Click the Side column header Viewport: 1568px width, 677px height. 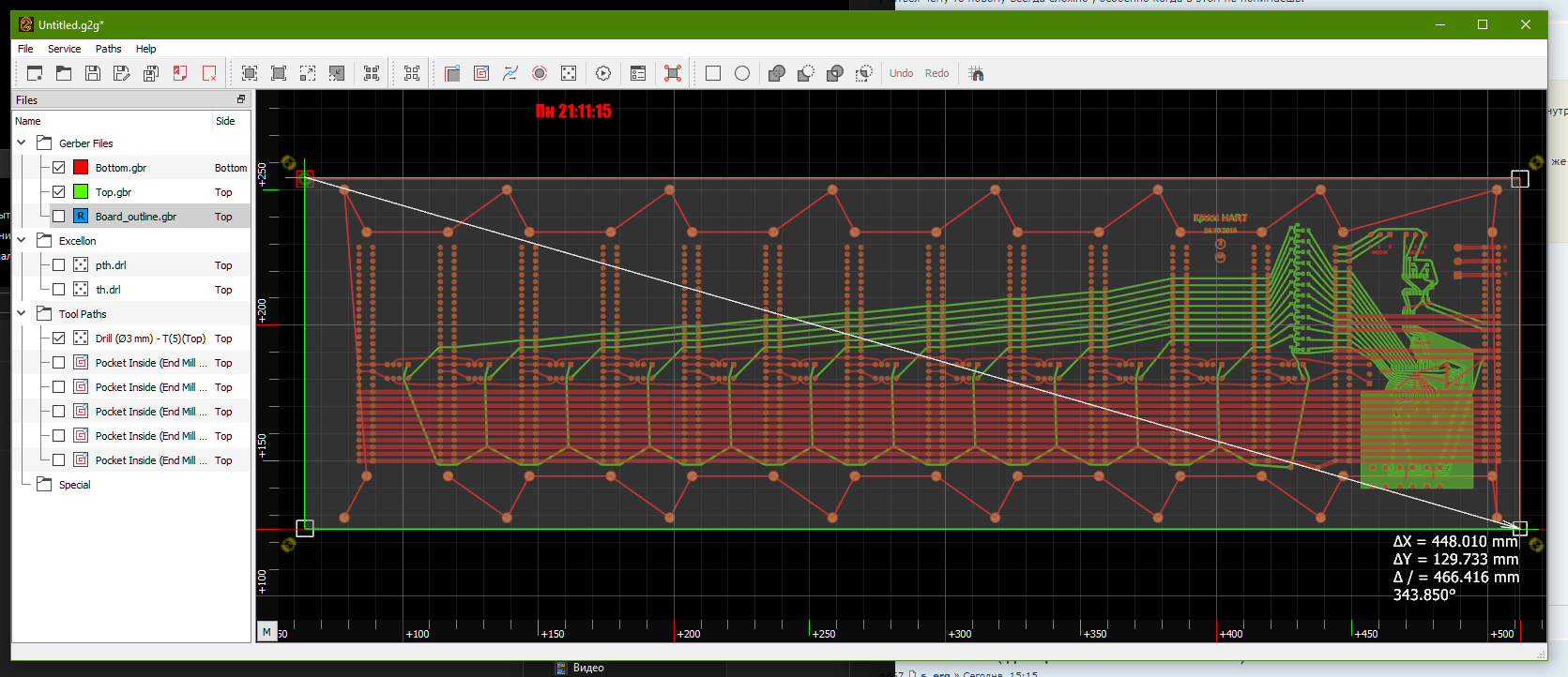point(232,121)
